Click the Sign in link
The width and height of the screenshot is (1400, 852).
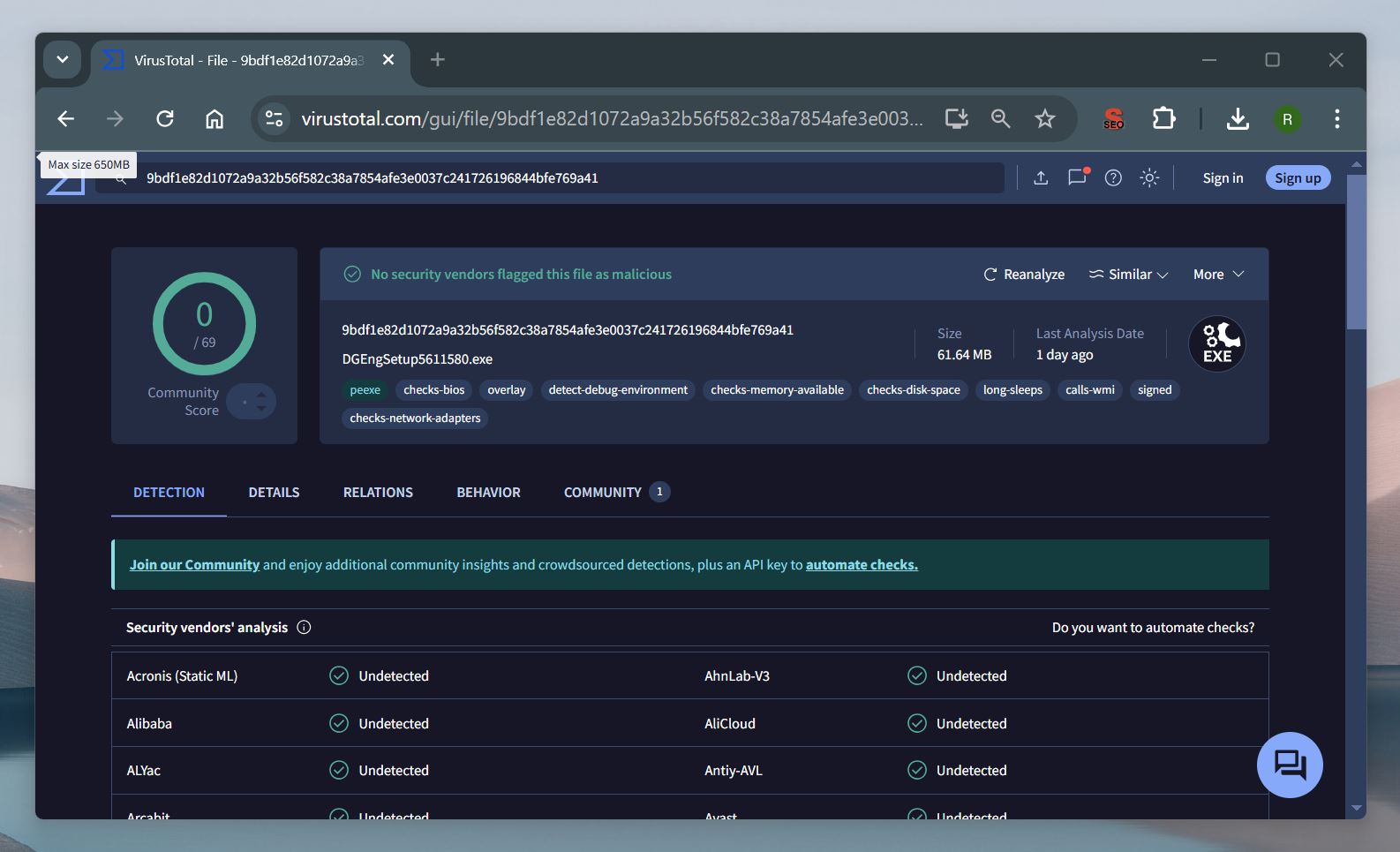[x=1223, y=177]
